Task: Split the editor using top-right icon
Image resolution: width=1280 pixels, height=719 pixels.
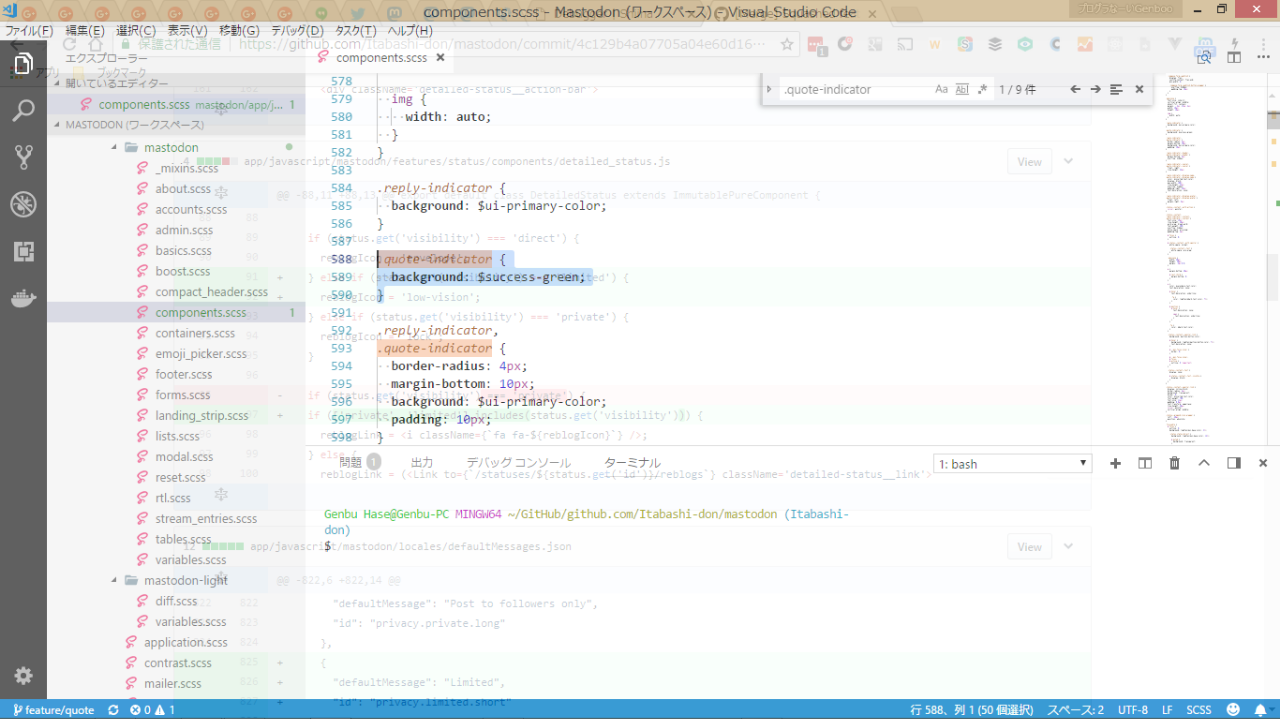Action: click(1234, 58)
